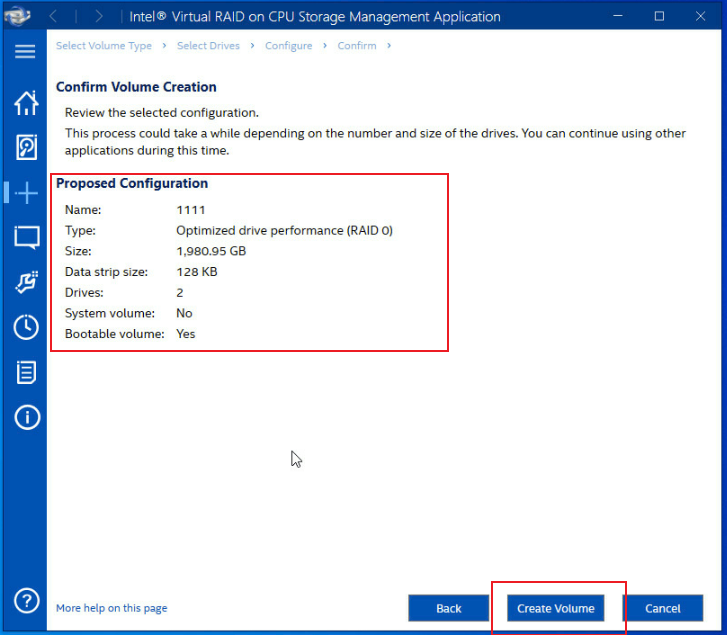Viewport: 727px width, 635px height.
Task: Minimize the application window
Action: coord(618,16)
